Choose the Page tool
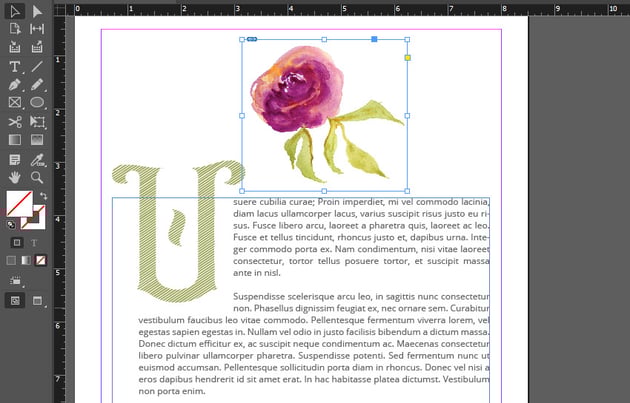Viewport: 630px width, 403px height. point(15,29)
